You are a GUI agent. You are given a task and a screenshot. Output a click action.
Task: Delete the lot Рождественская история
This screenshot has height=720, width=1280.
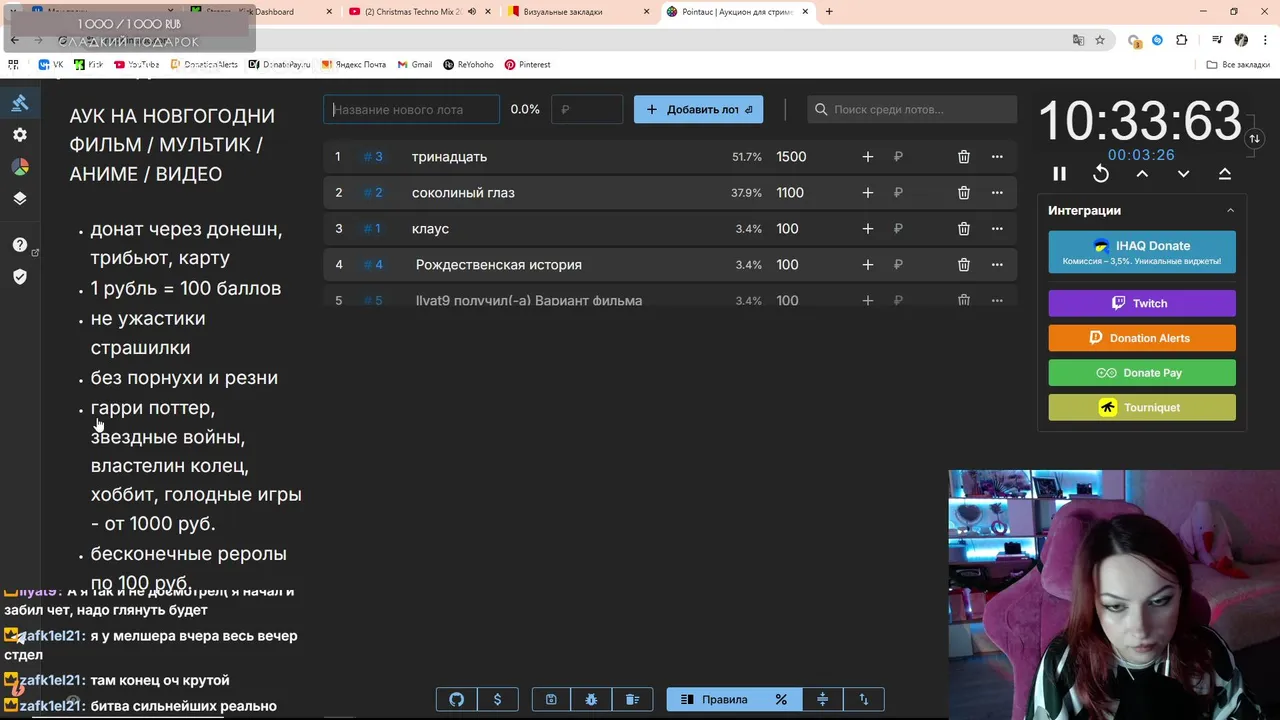click(964, 265)
